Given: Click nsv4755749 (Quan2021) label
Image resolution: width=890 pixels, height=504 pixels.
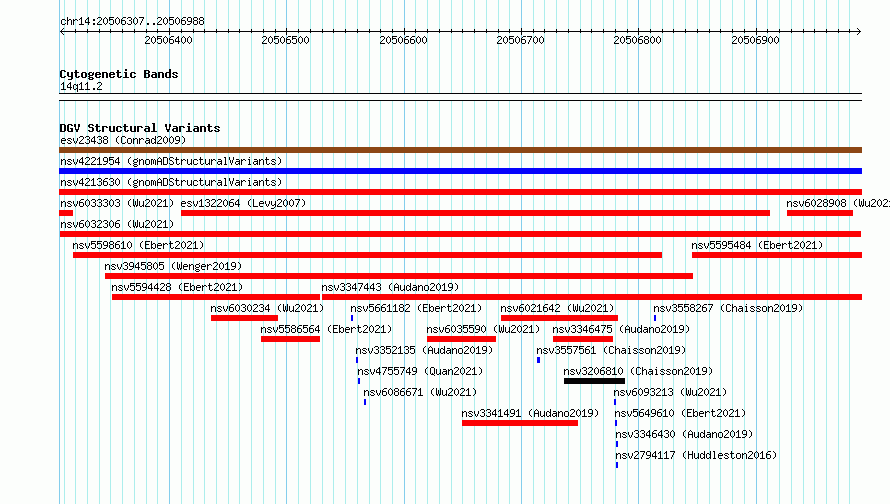Looking at the screenshot, I should tap(420, 371).
